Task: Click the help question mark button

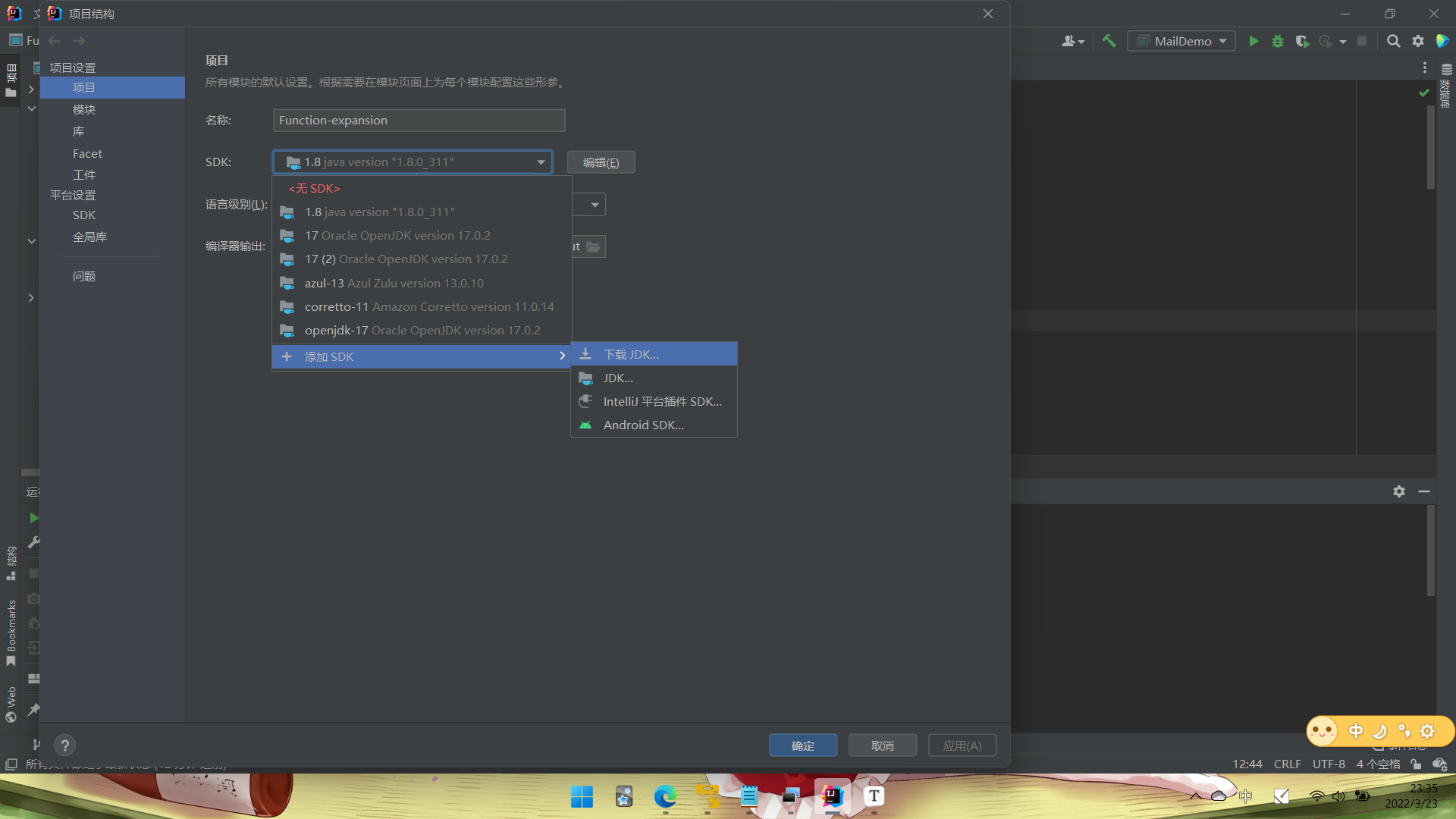Action: [x=65, y=745]
